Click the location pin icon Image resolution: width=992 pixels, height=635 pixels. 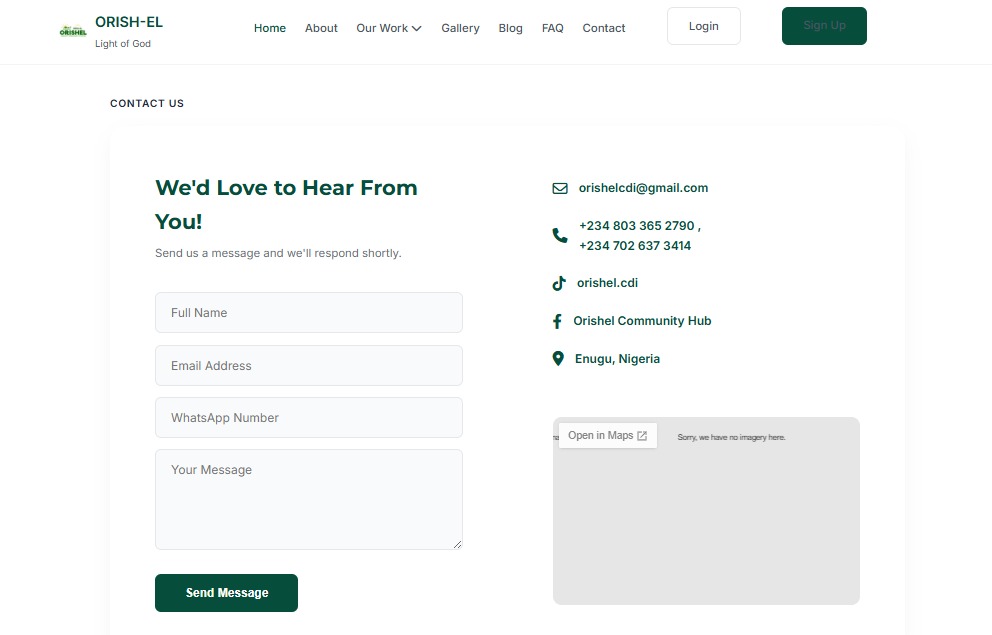[558, 359]
